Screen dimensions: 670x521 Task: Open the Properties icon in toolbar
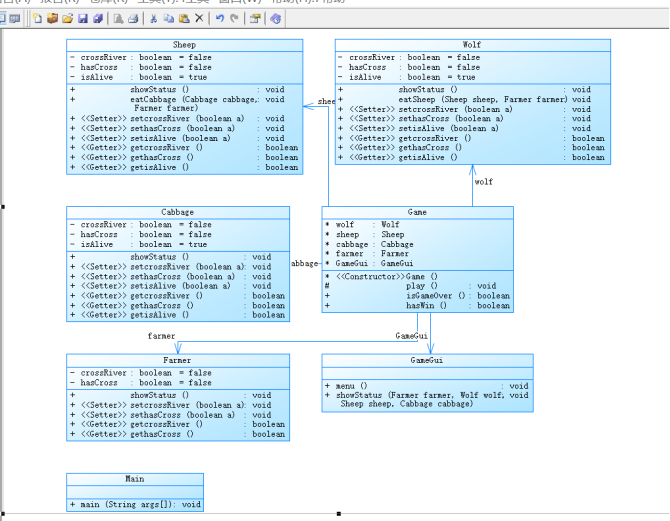(255, 18)
